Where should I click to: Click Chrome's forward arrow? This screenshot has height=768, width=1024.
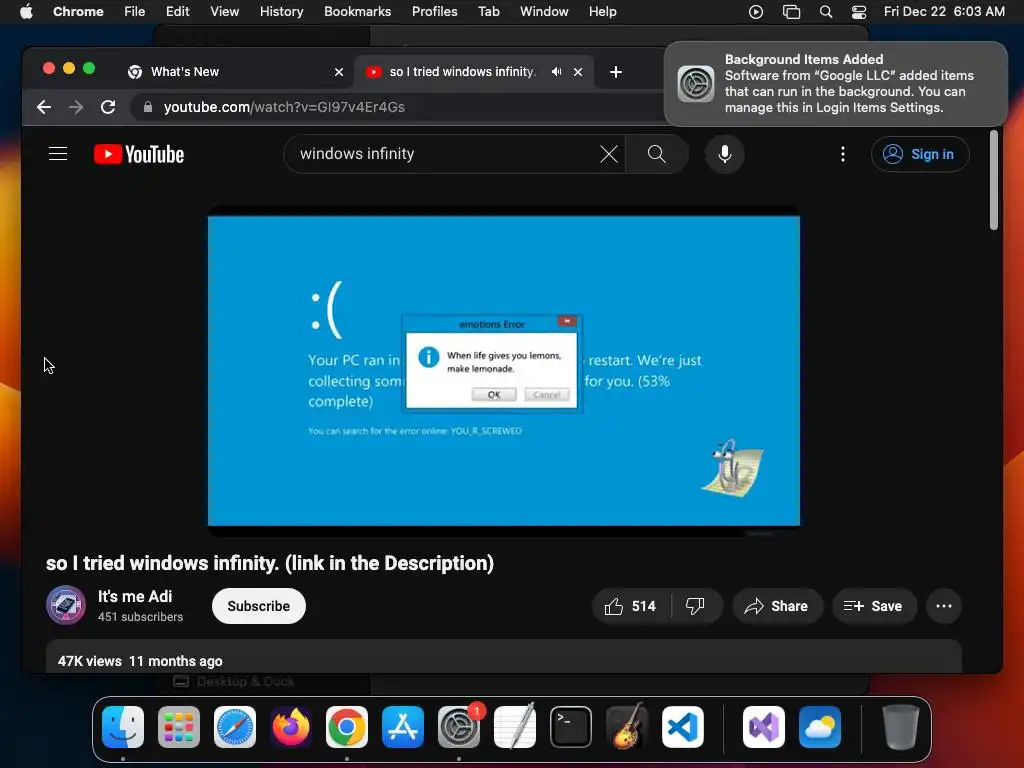tap(76, 107)
